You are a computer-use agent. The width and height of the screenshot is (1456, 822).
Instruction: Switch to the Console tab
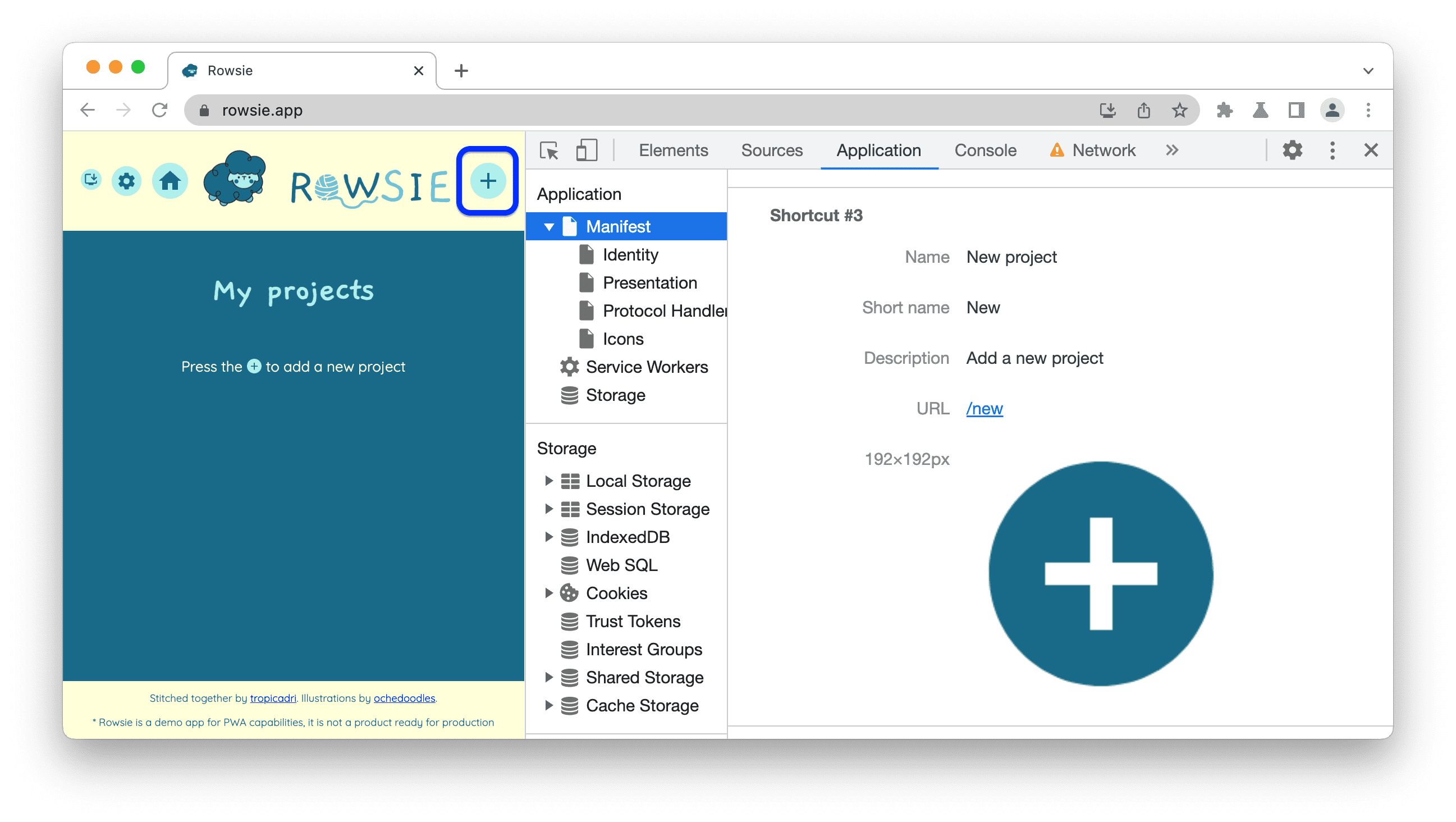985,150
